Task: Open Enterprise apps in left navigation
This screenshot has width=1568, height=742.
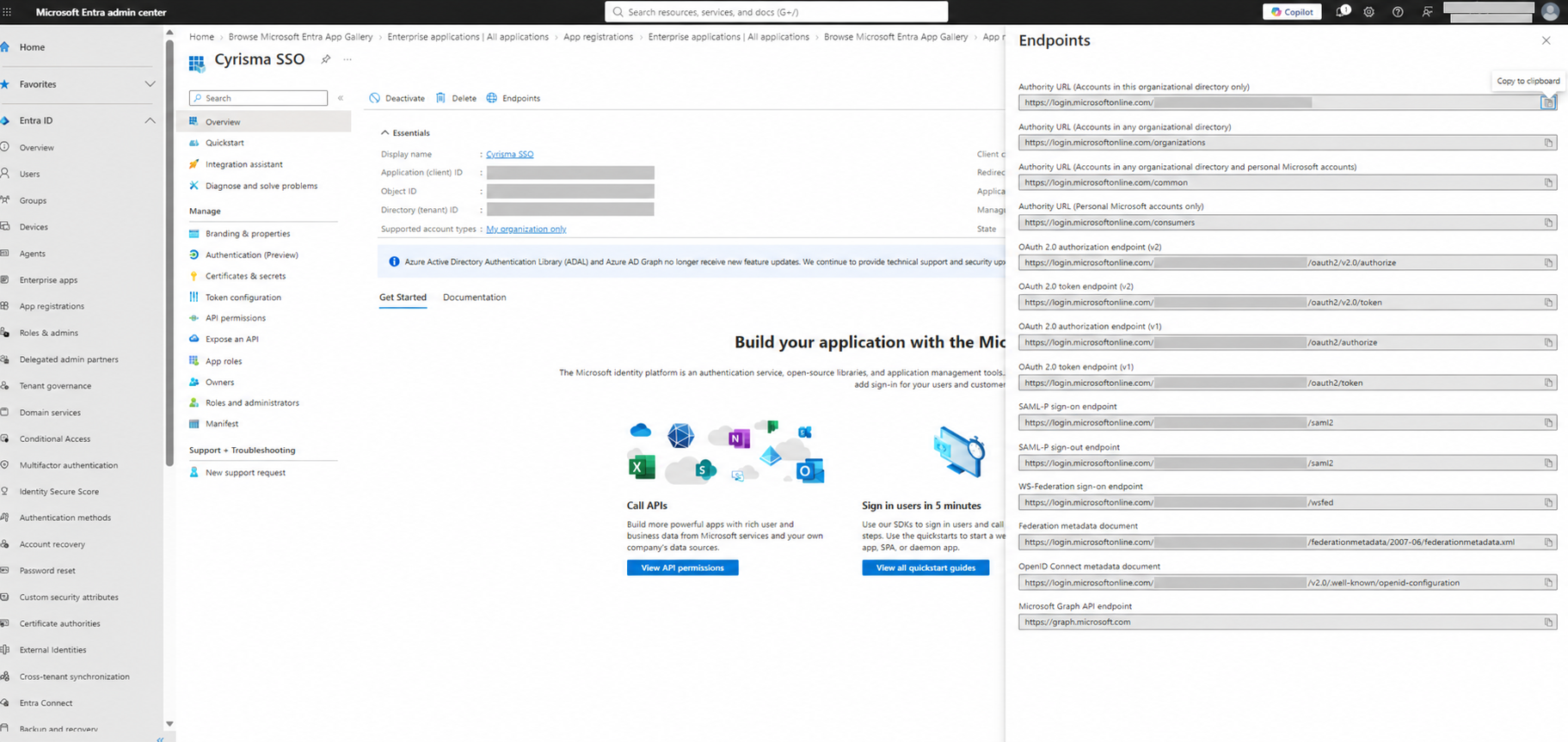Action: point(48,280)
